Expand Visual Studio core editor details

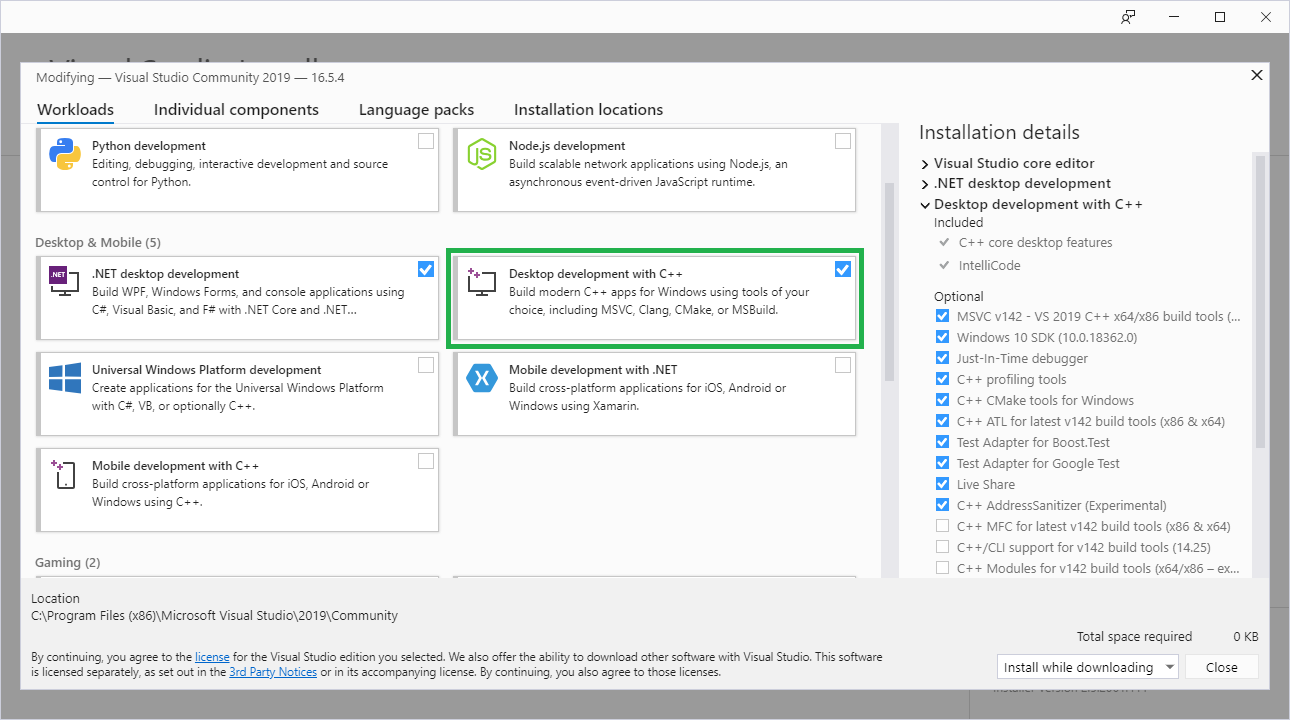(924, 163)
